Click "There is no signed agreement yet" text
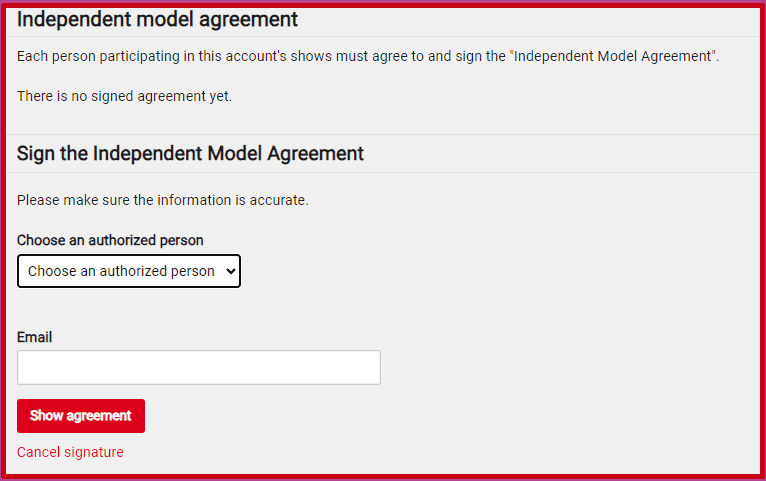The image size is (766, 481). 124,96
